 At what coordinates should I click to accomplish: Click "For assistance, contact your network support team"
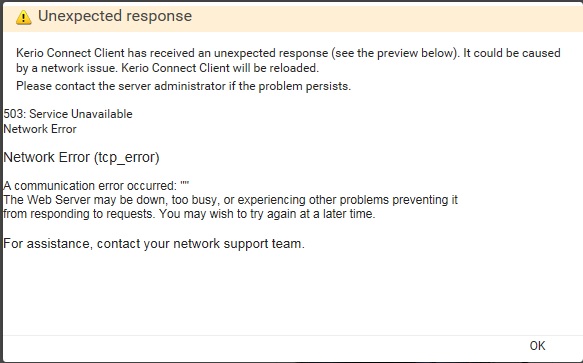point(154,244)
